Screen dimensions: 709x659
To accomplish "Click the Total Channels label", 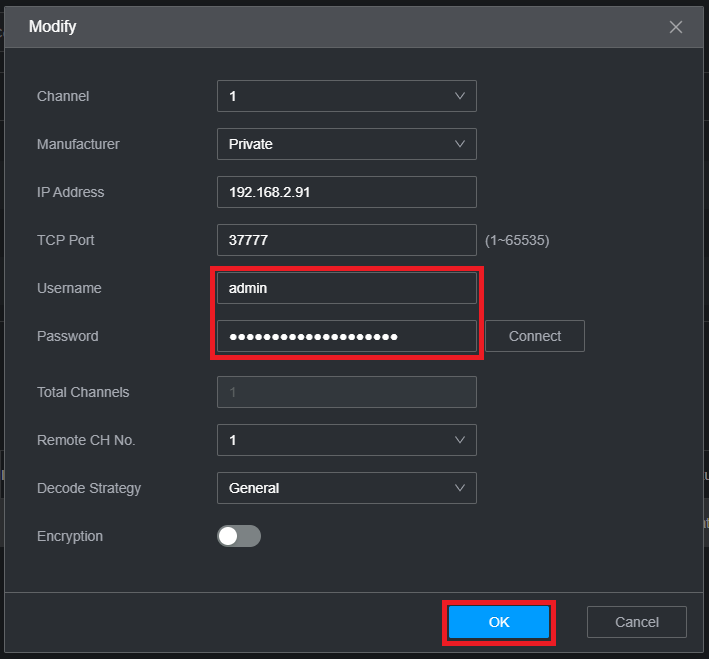I will click(x=83, y=392).
